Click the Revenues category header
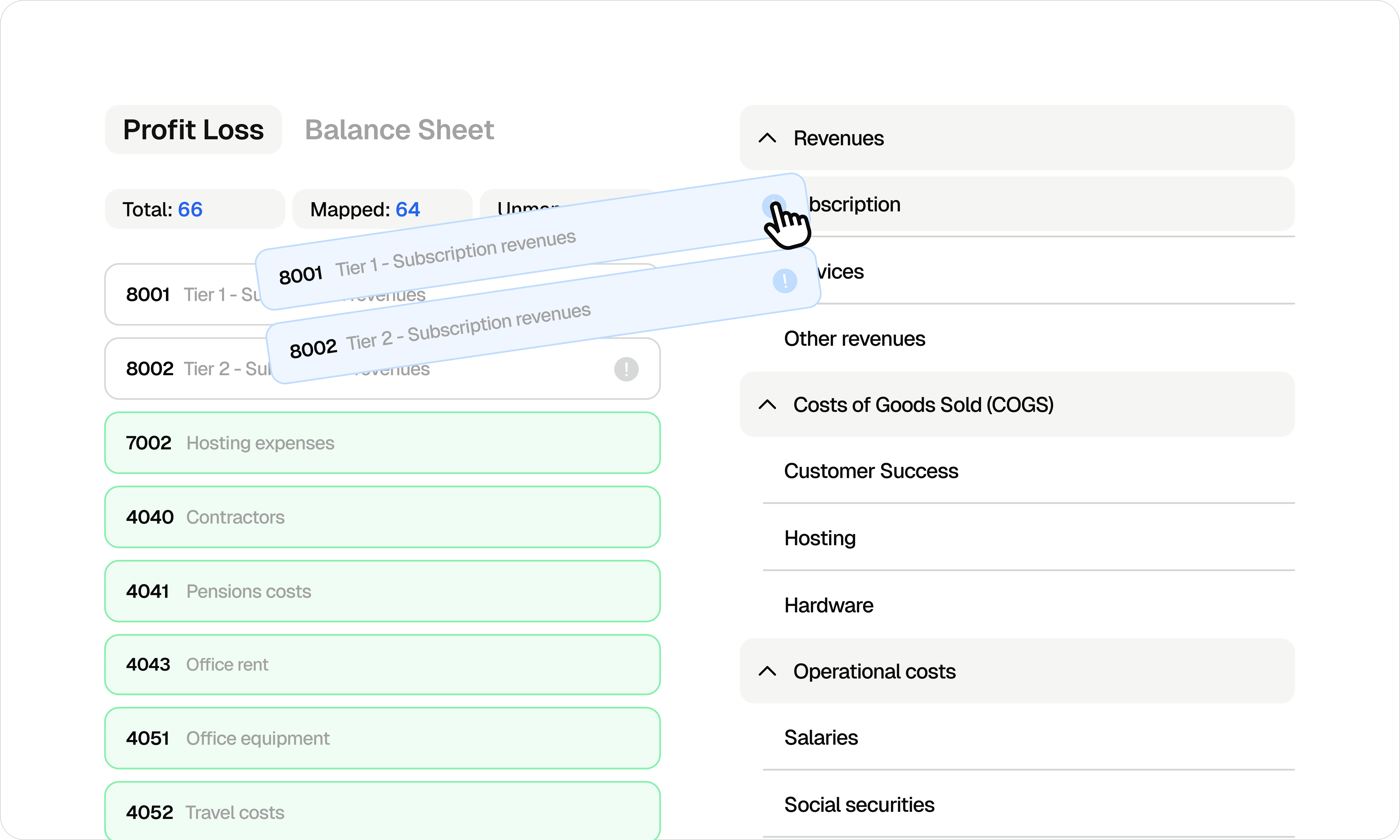1400x840 pixels. (x=1017, y=138)
